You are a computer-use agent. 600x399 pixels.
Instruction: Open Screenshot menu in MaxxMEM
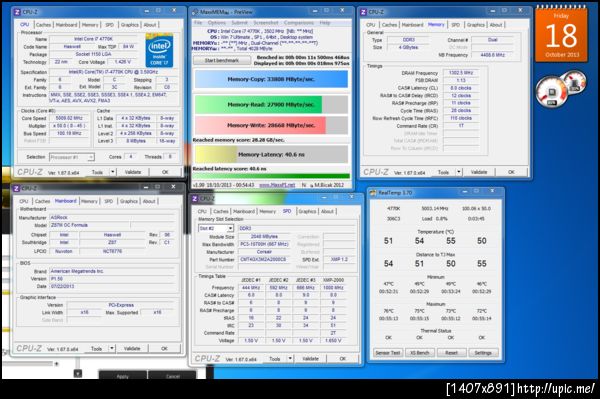(266, 23)
